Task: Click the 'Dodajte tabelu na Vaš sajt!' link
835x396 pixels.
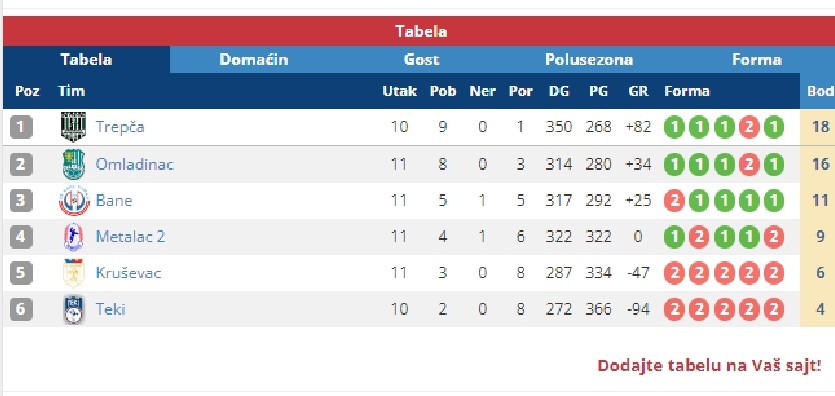Action: [709, 366]
